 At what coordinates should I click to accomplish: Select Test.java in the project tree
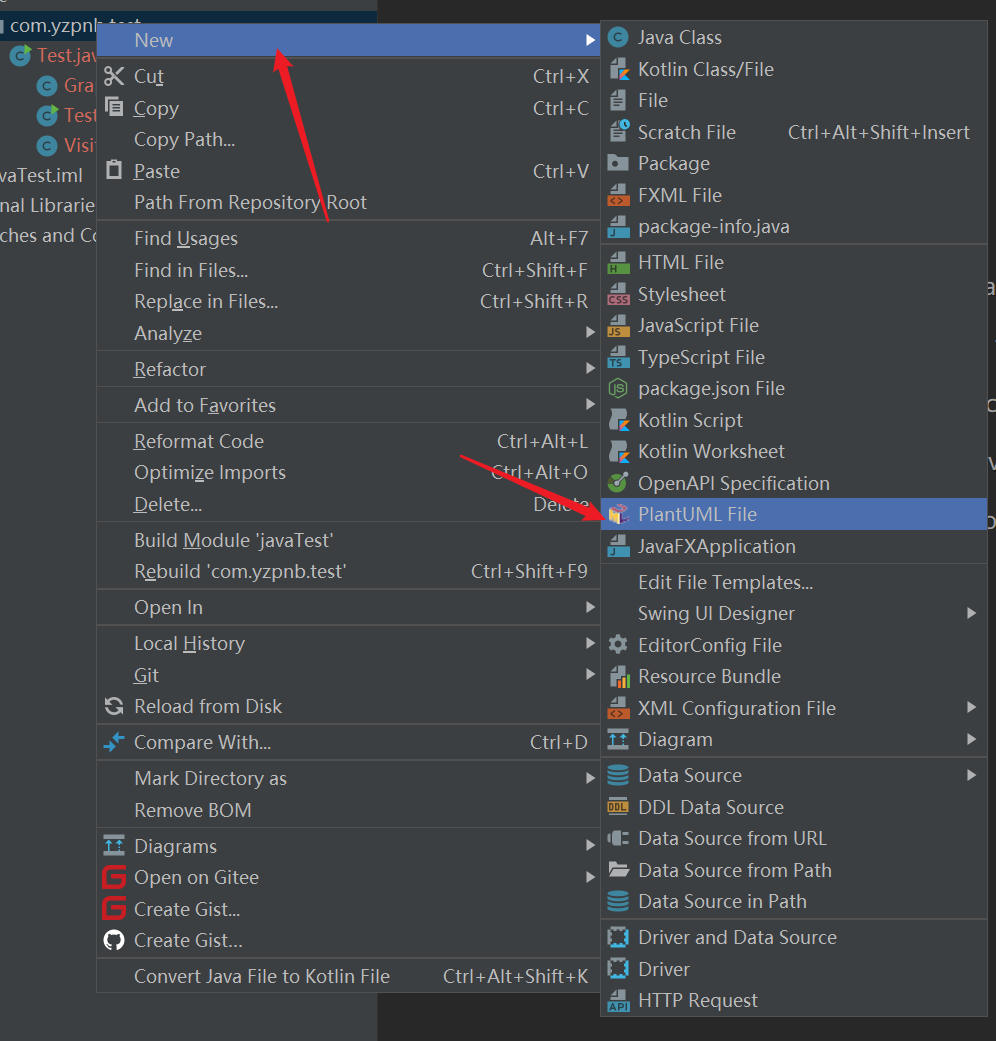(x=66, y=56)
